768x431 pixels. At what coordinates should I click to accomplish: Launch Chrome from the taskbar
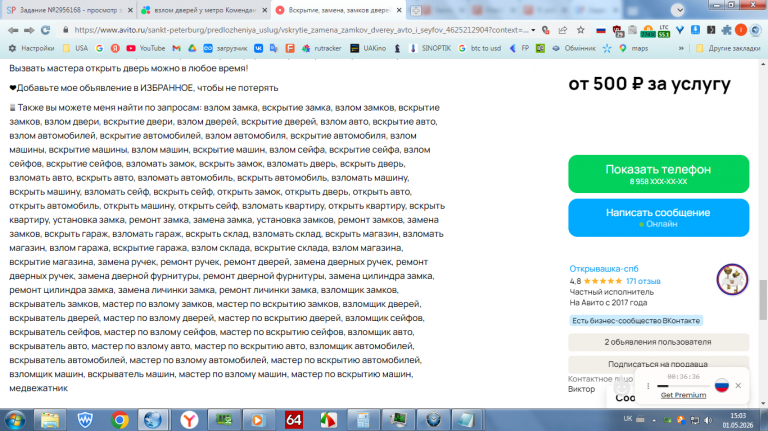coord(119,420)
